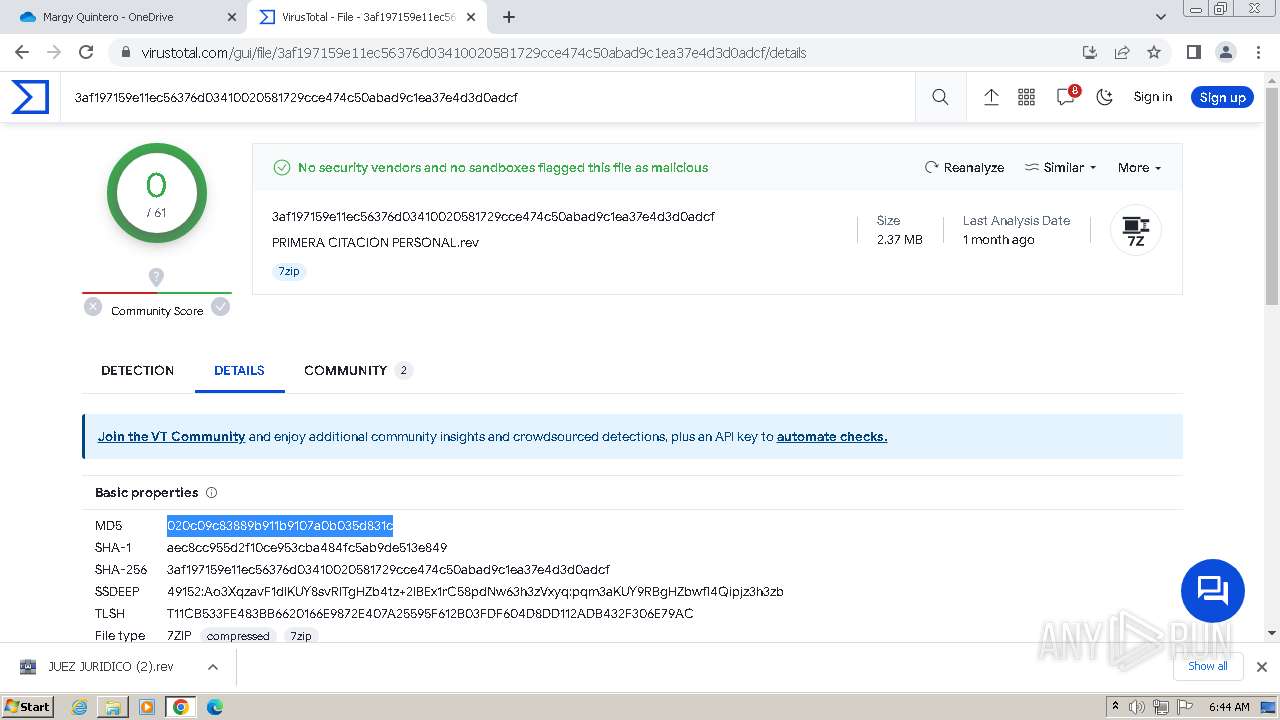Click the Reanalyze refresh icon
1280x720 pixels.
(932, 167)
